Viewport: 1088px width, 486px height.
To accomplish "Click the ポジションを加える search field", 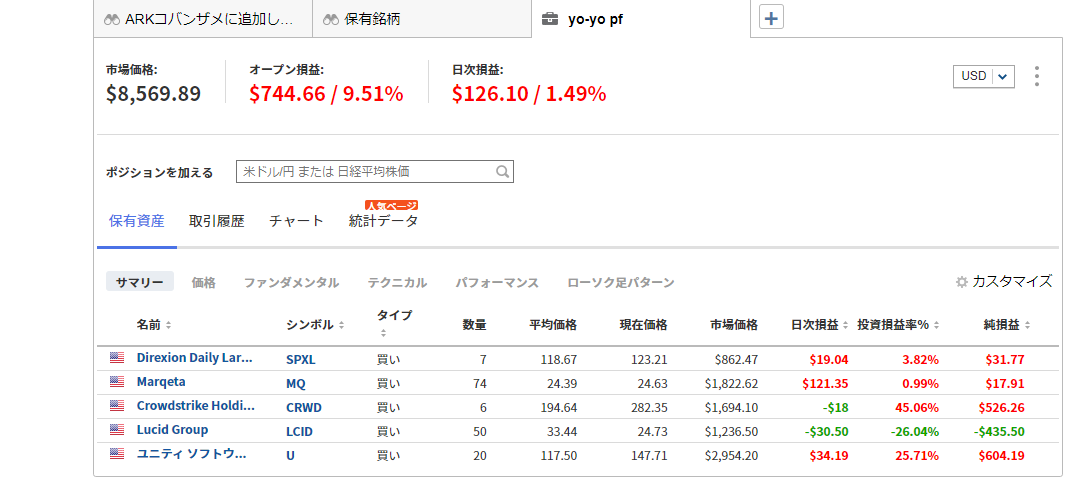I will tap(375, 171).
